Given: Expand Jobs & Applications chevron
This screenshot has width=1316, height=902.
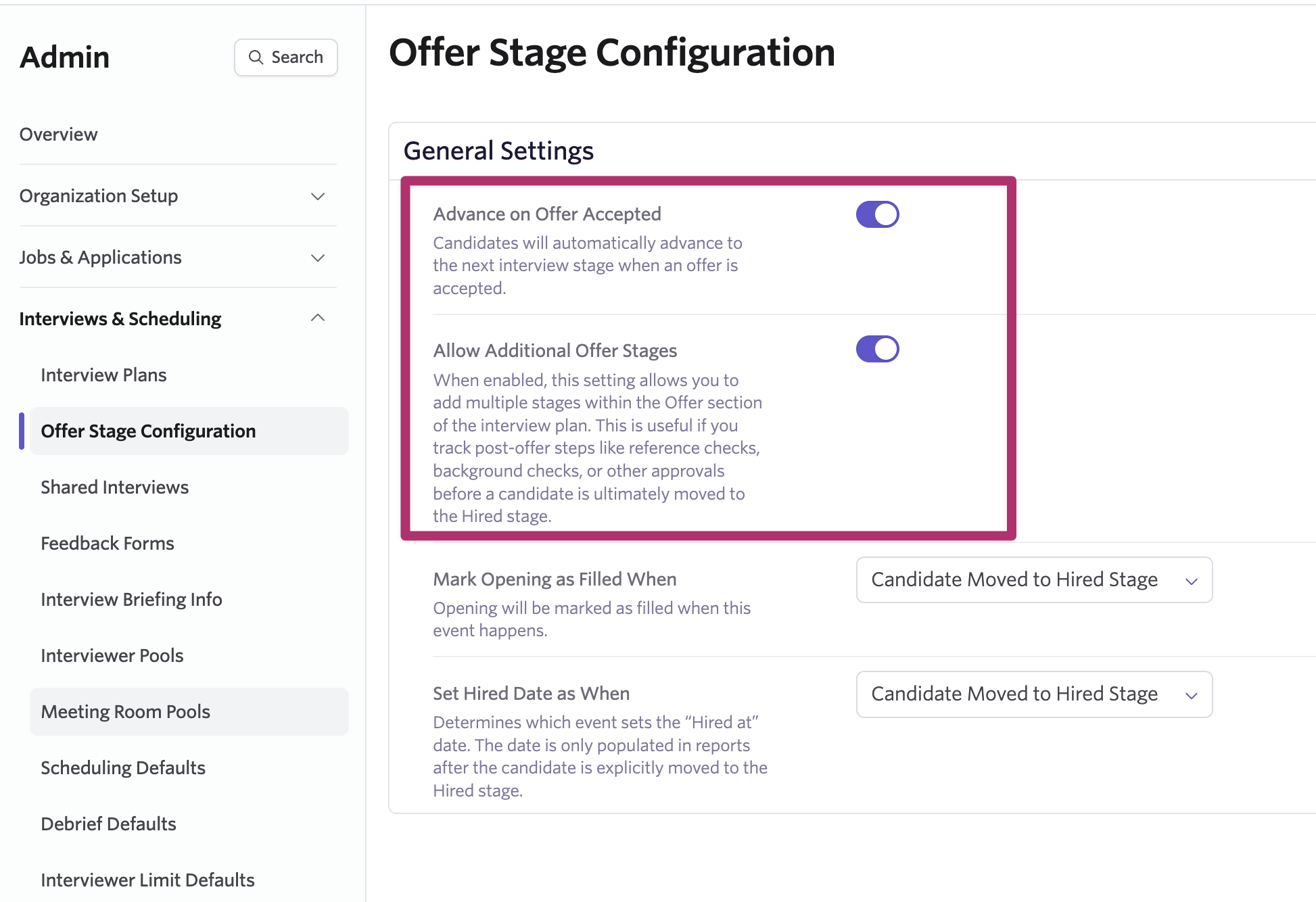Looking at the screenshot, I should coord(318,258).
